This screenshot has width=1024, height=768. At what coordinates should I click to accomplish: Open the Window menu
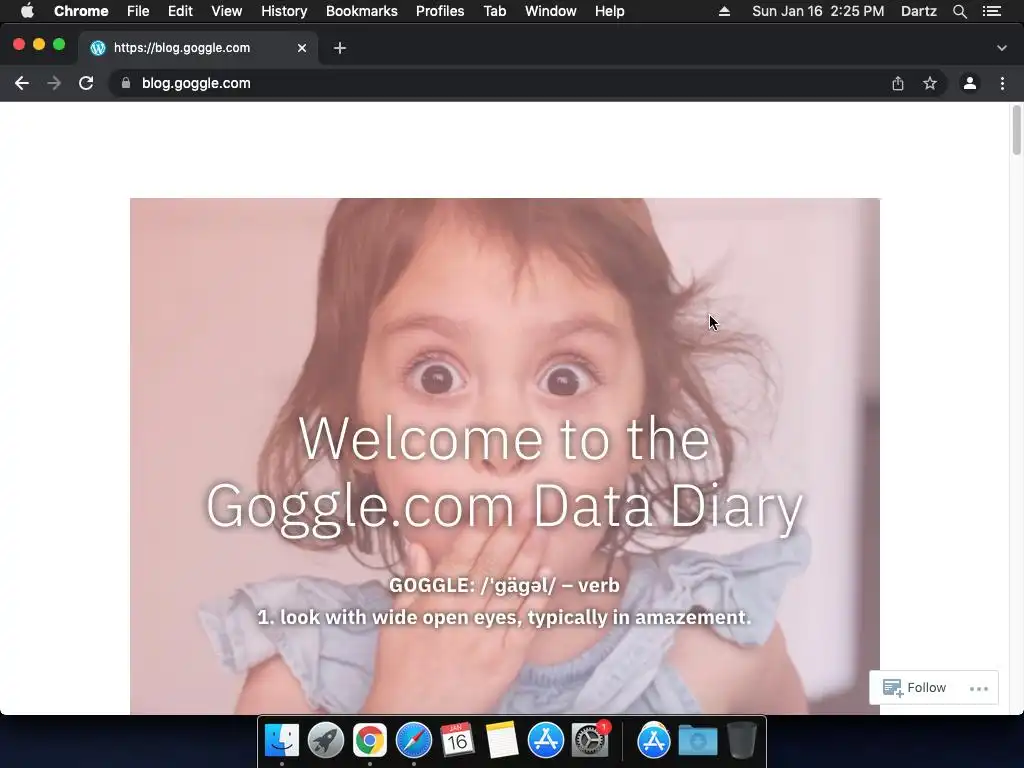pyautogui.click(x=551, y=11)
